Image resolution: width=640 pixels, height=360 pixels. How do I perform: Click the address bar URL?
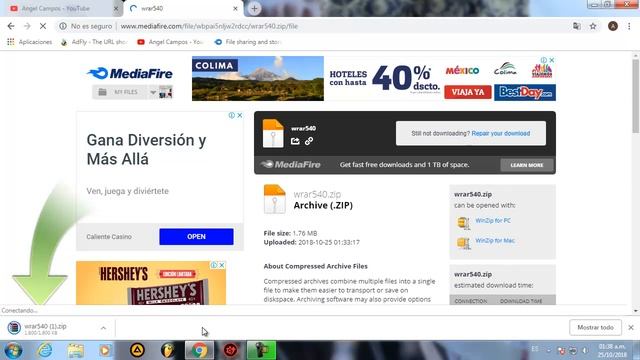pyautogui.click(x=209, y=26)
